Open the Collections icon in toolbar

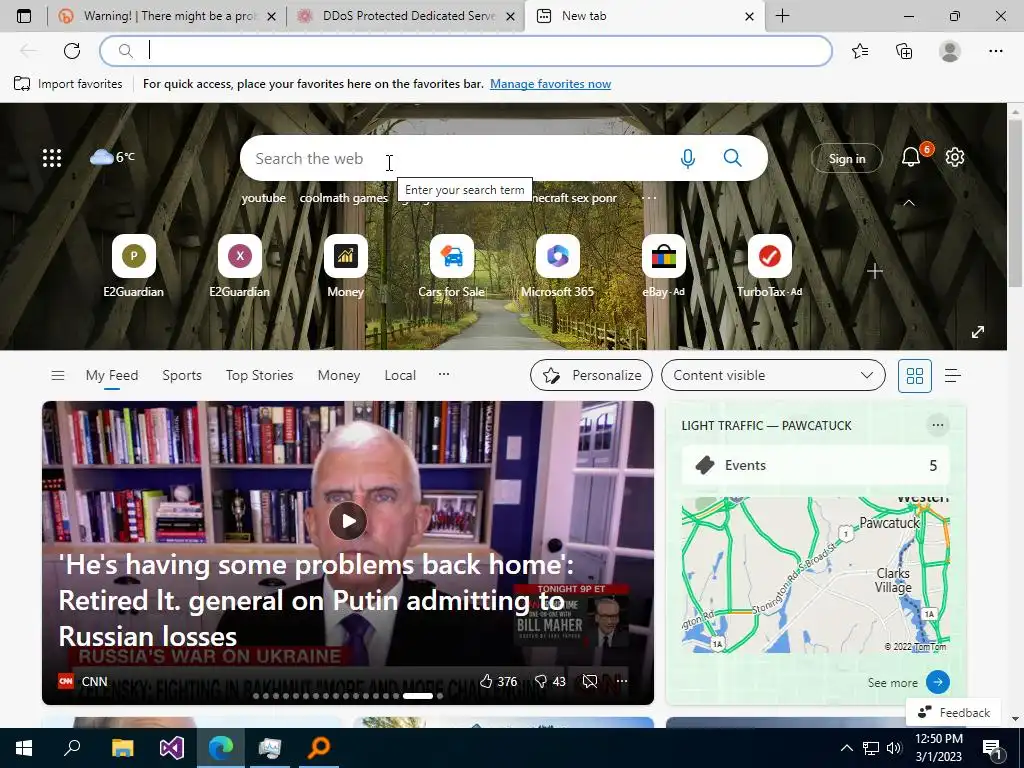coord(904,51)
